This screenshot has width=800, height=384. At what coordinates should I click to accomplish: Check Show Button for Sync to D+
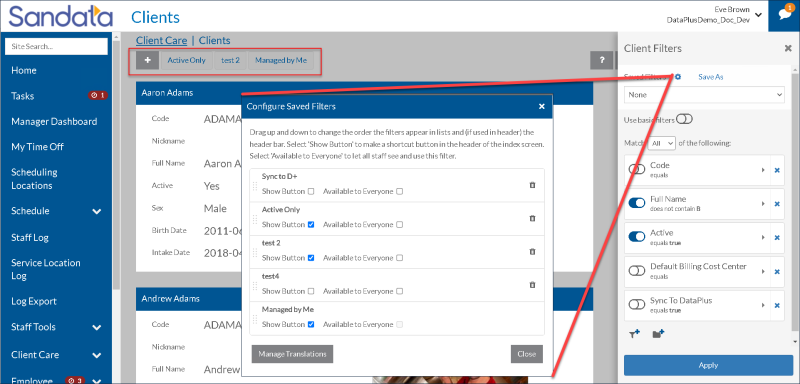[311, 191]
